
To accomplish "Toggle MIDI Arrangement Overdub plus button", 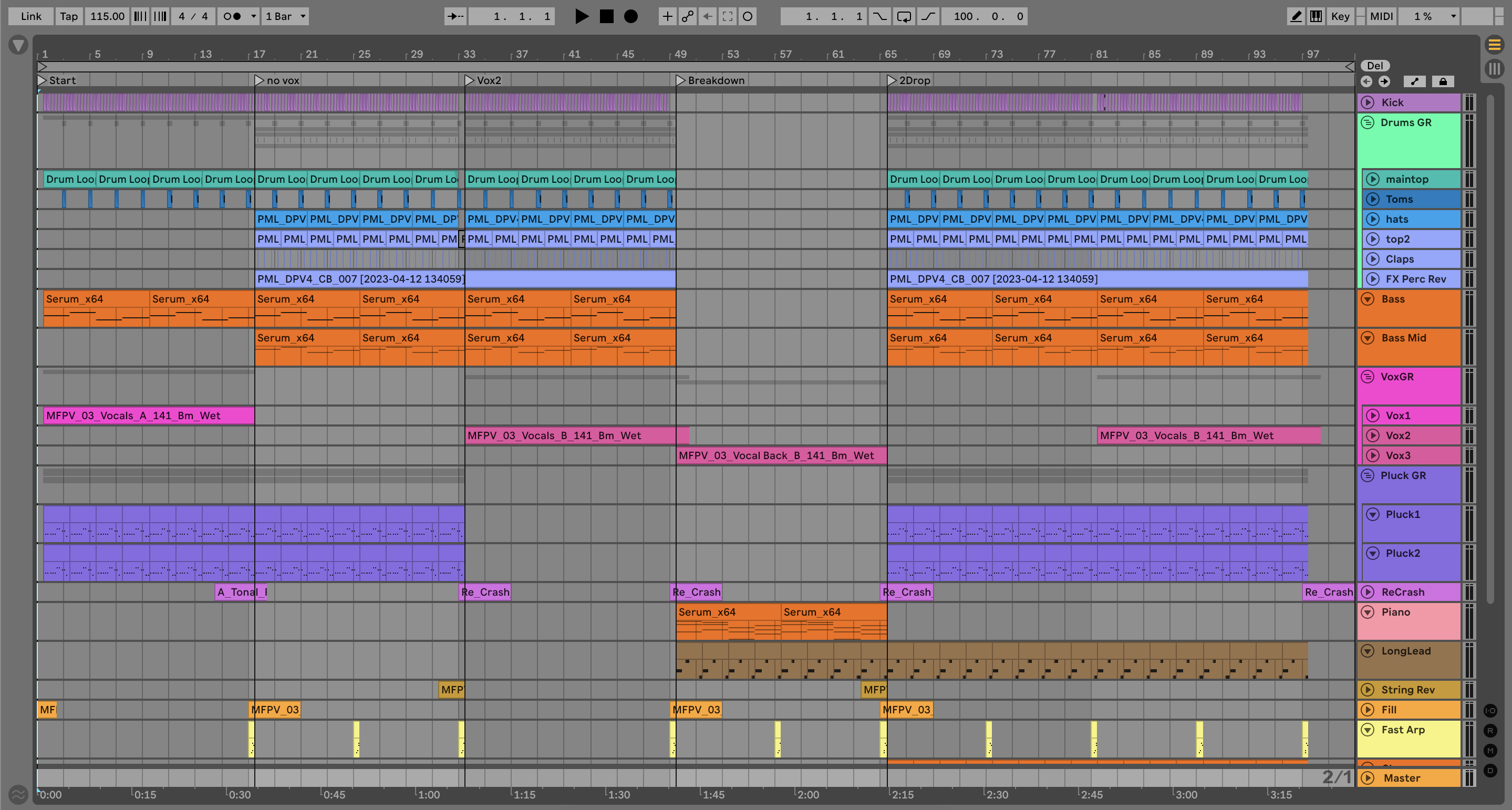I will point(667,16).
